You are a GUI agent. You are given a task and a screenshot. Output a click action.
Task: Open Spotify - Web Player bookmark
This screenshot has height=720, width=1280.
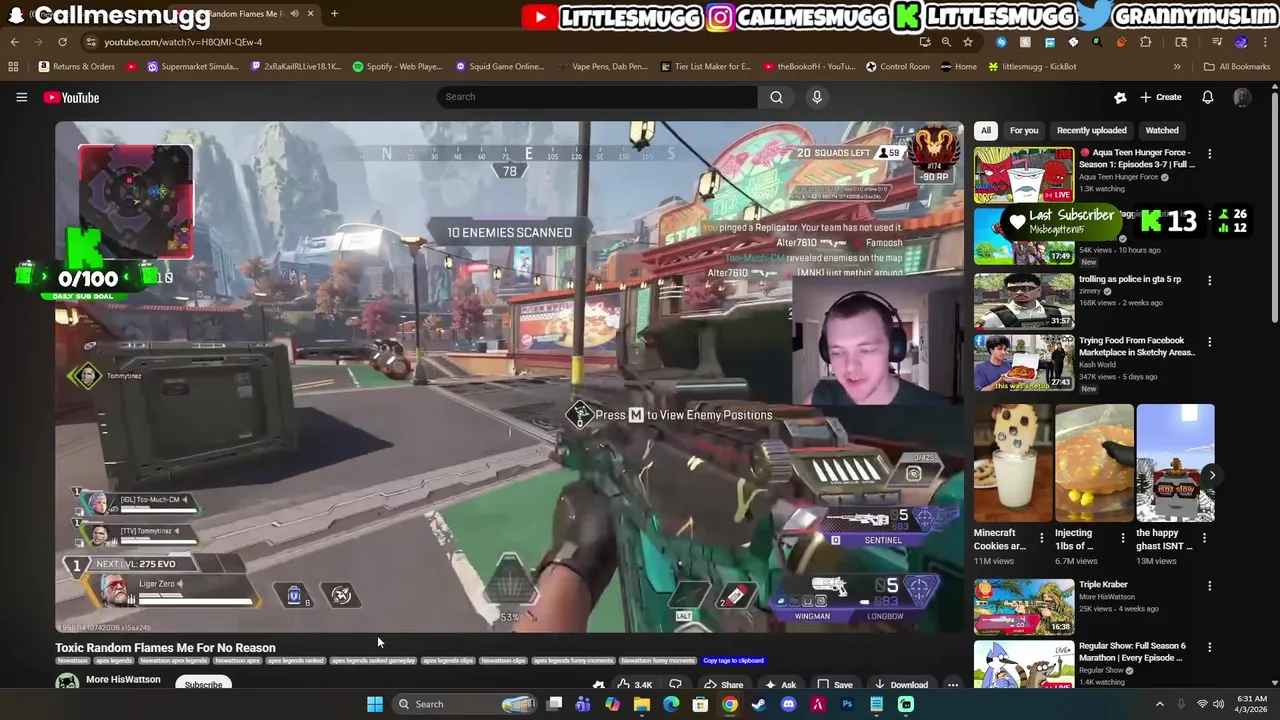tap(397, 66)
